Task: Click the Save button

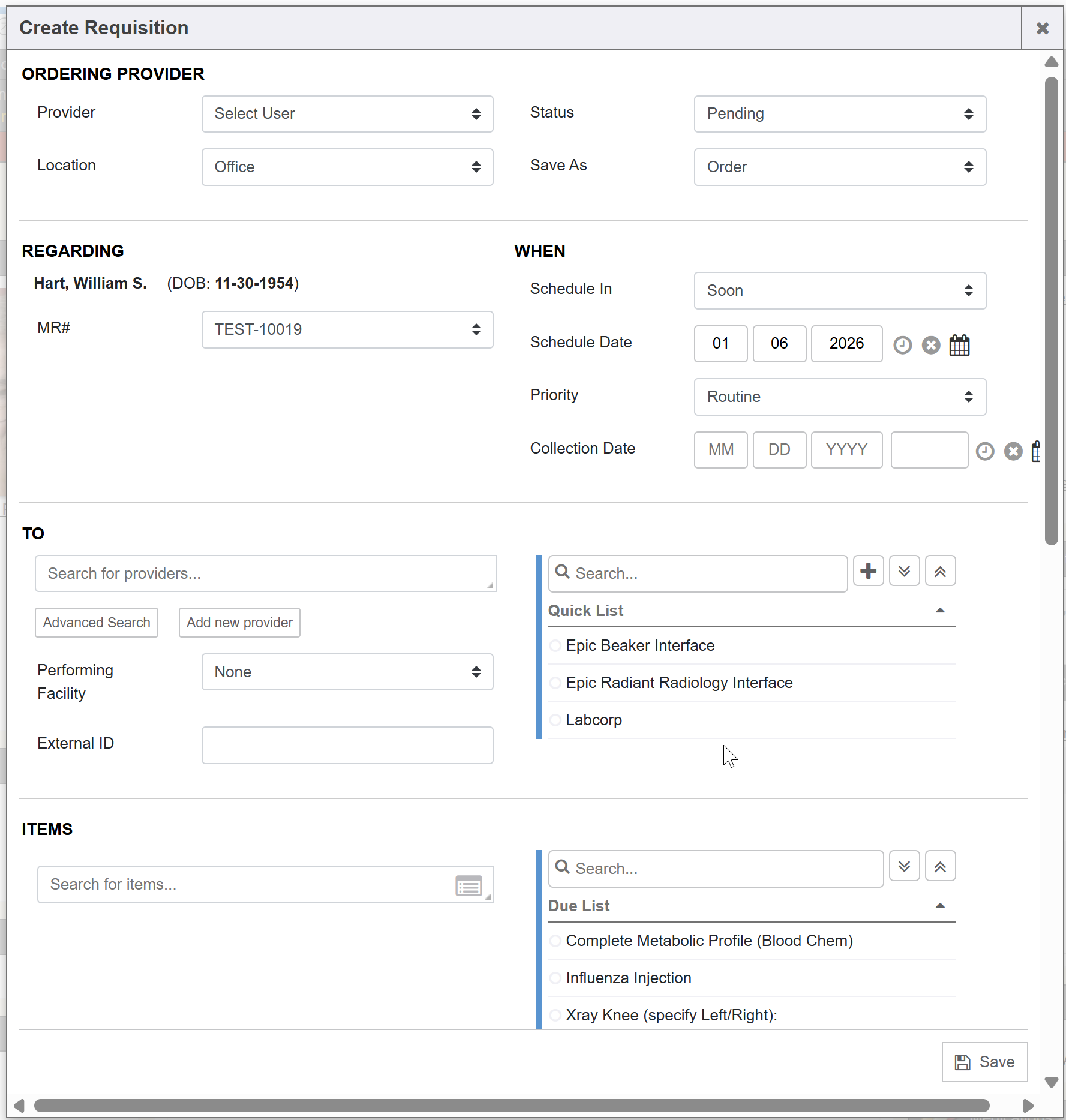Action: point(984,1062)
